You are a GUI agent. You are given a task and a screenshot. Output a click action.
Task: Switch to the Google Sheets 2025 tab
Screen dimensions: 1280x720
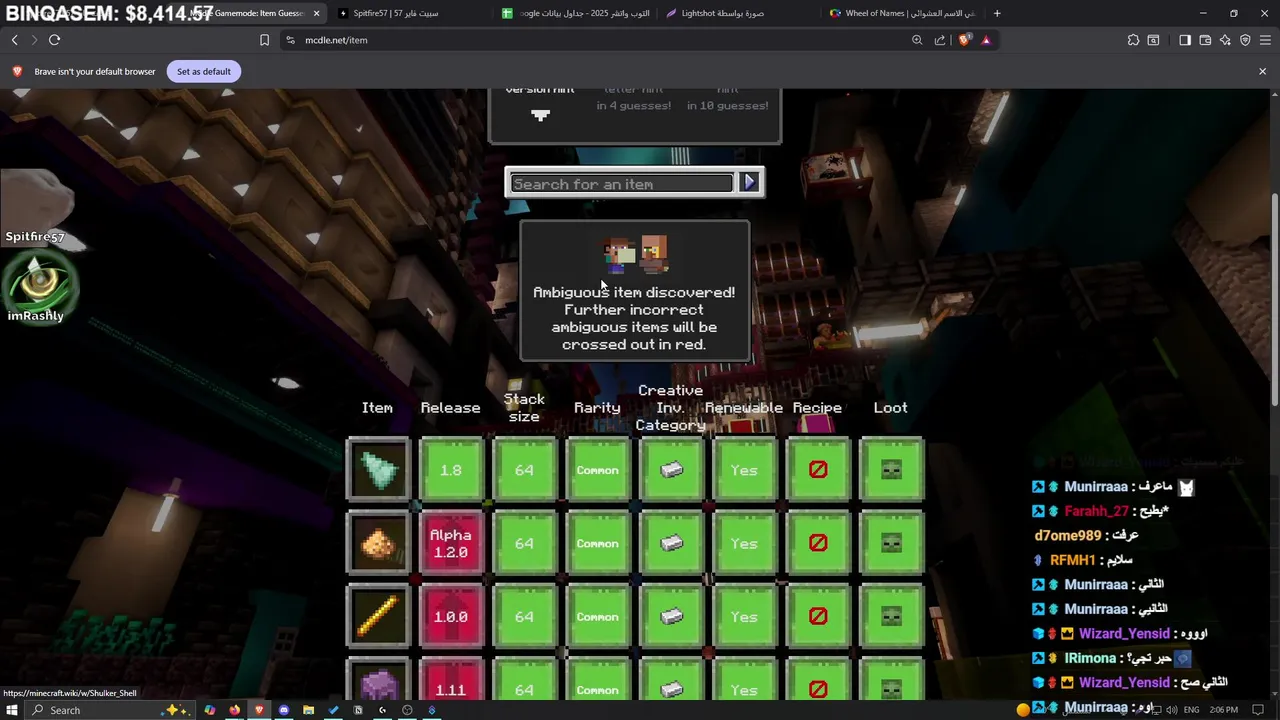pyautogui.click(x=575, y=13)
